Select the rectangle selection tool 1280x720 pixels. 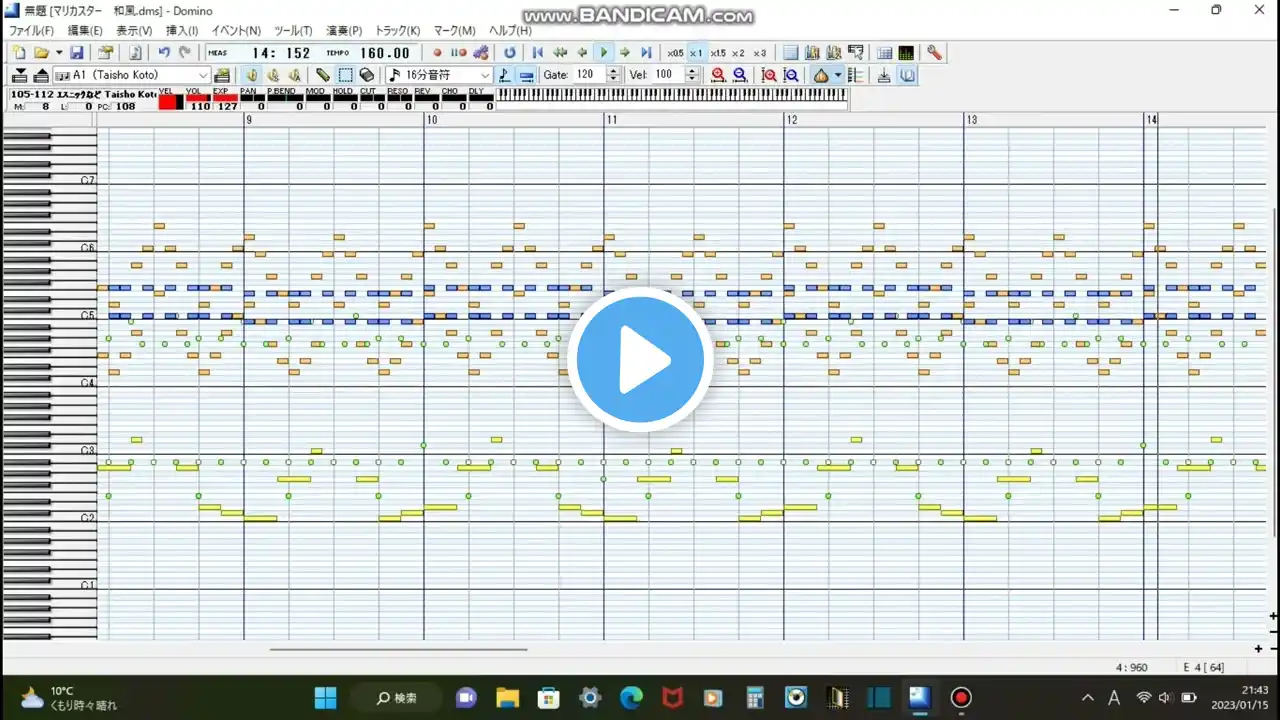[x=345, y=75]
